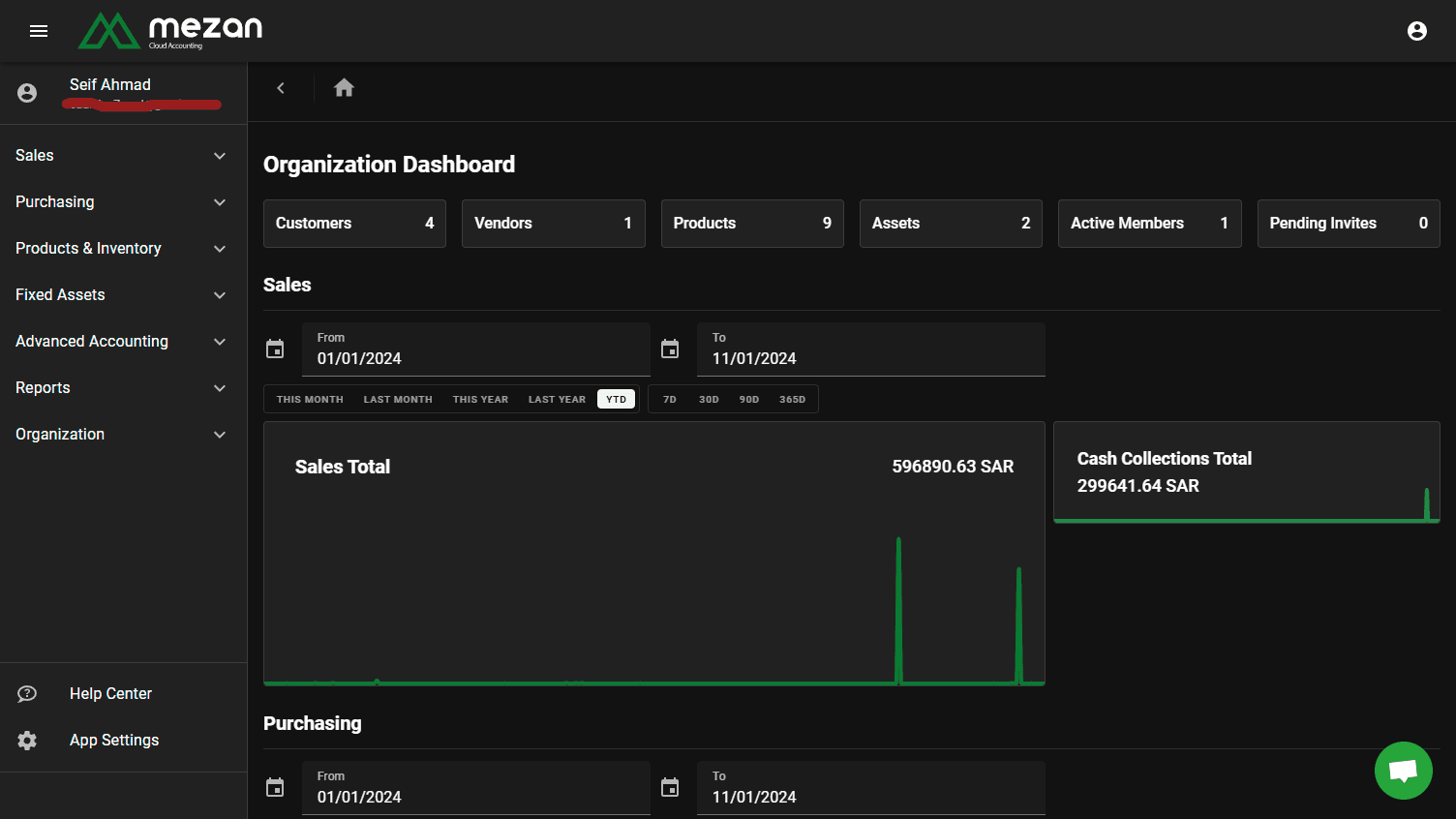Image resolution: width=1456 pixels, height=819 pixels.
Task: Open the green chat support bubble
Action: tap(1404, 771)
